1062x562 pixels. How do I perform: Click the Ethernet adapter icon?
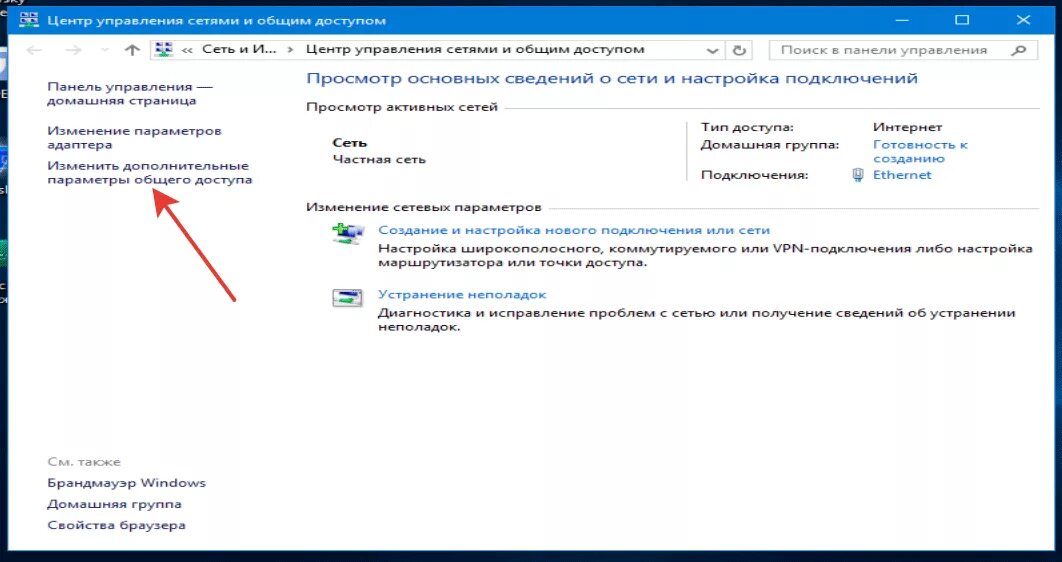[x=857, y=175]
